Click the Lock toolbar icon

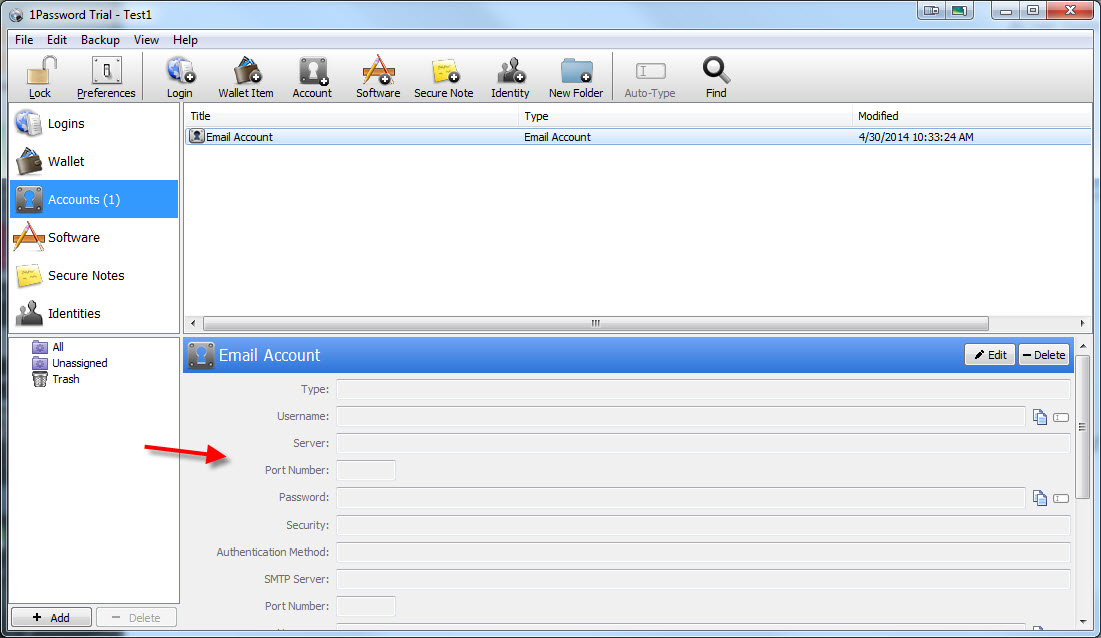point(40,77)
